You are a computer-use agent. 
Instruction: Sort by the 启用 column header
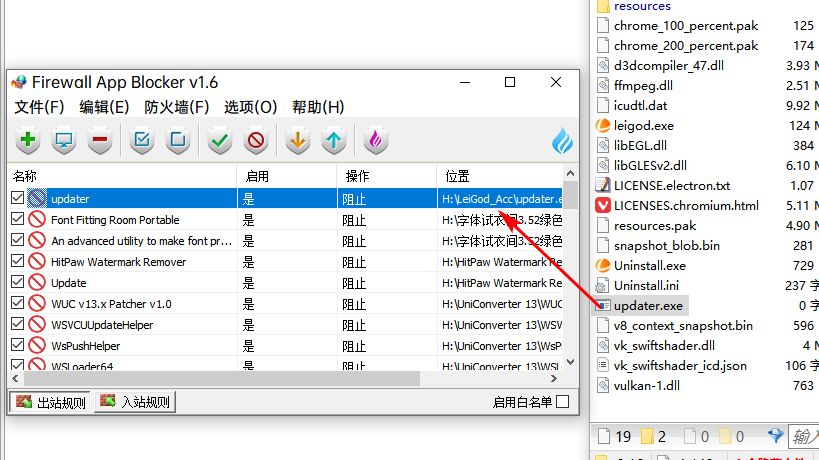coord(287,176)
